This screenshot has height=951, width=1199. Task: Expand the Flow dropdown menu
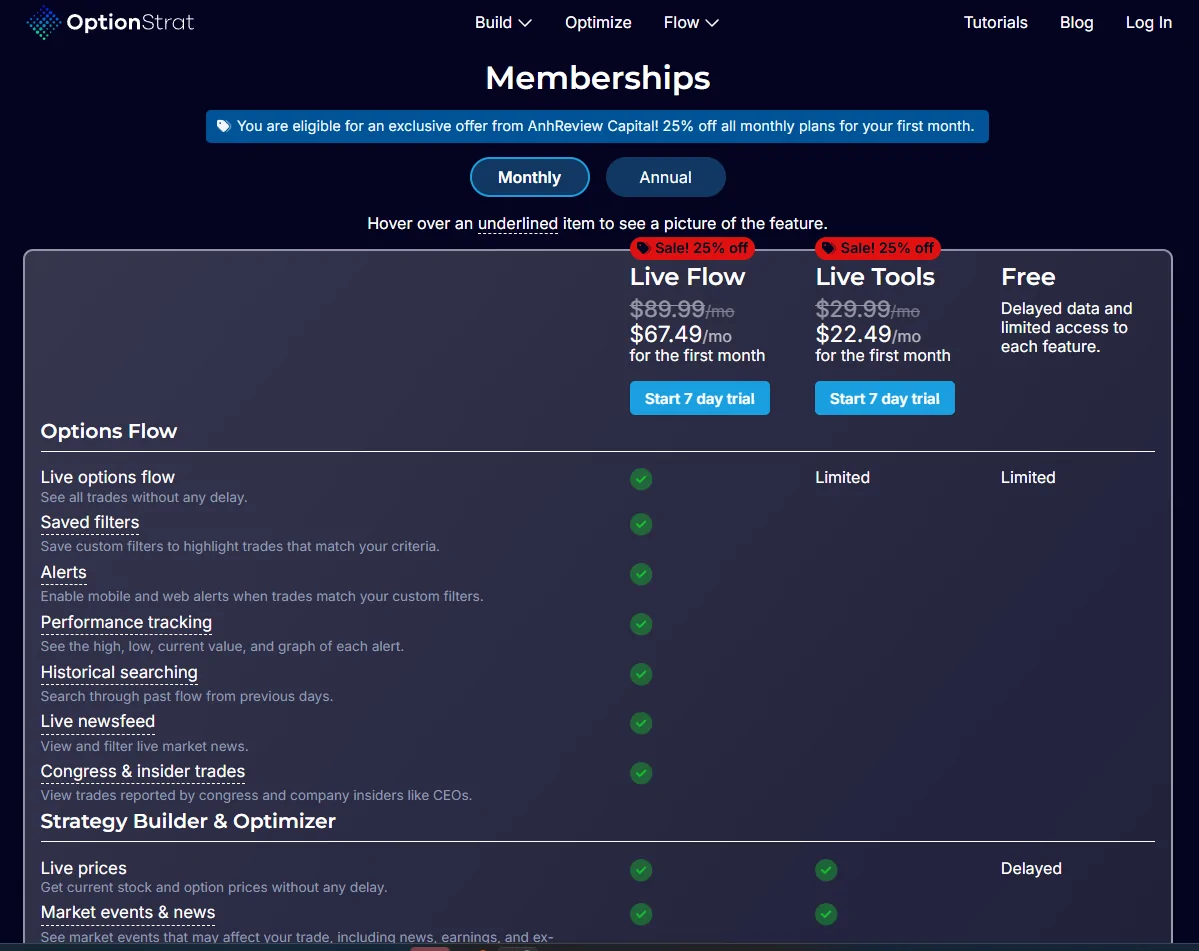click(x=691, y=22)
